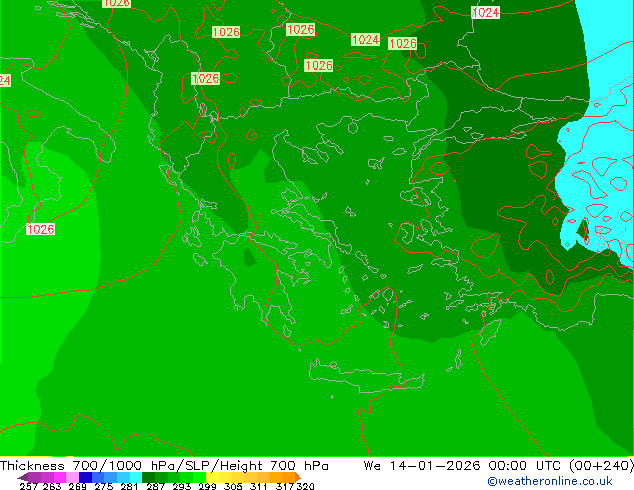Click the orange arrow at legend end
Viewport: 634px width, 490px height.
pos(298,477)
